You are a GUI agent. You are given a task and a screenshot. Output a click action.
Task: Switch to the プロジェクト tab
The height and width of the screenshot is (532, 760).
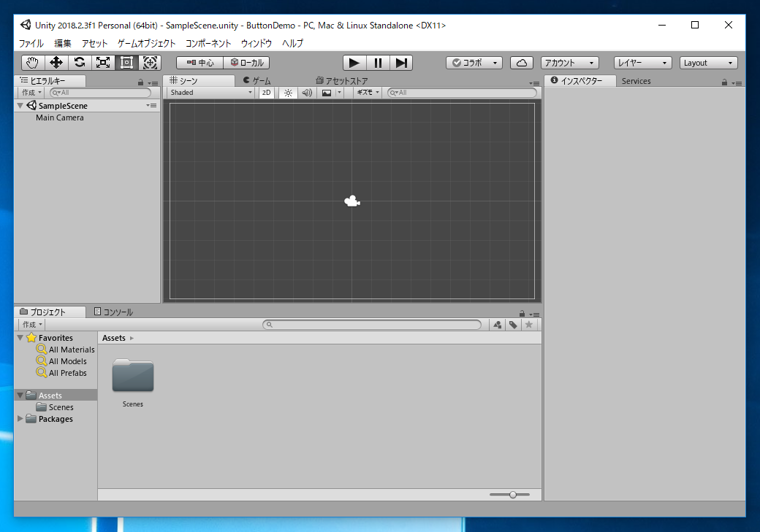[50, 312]
